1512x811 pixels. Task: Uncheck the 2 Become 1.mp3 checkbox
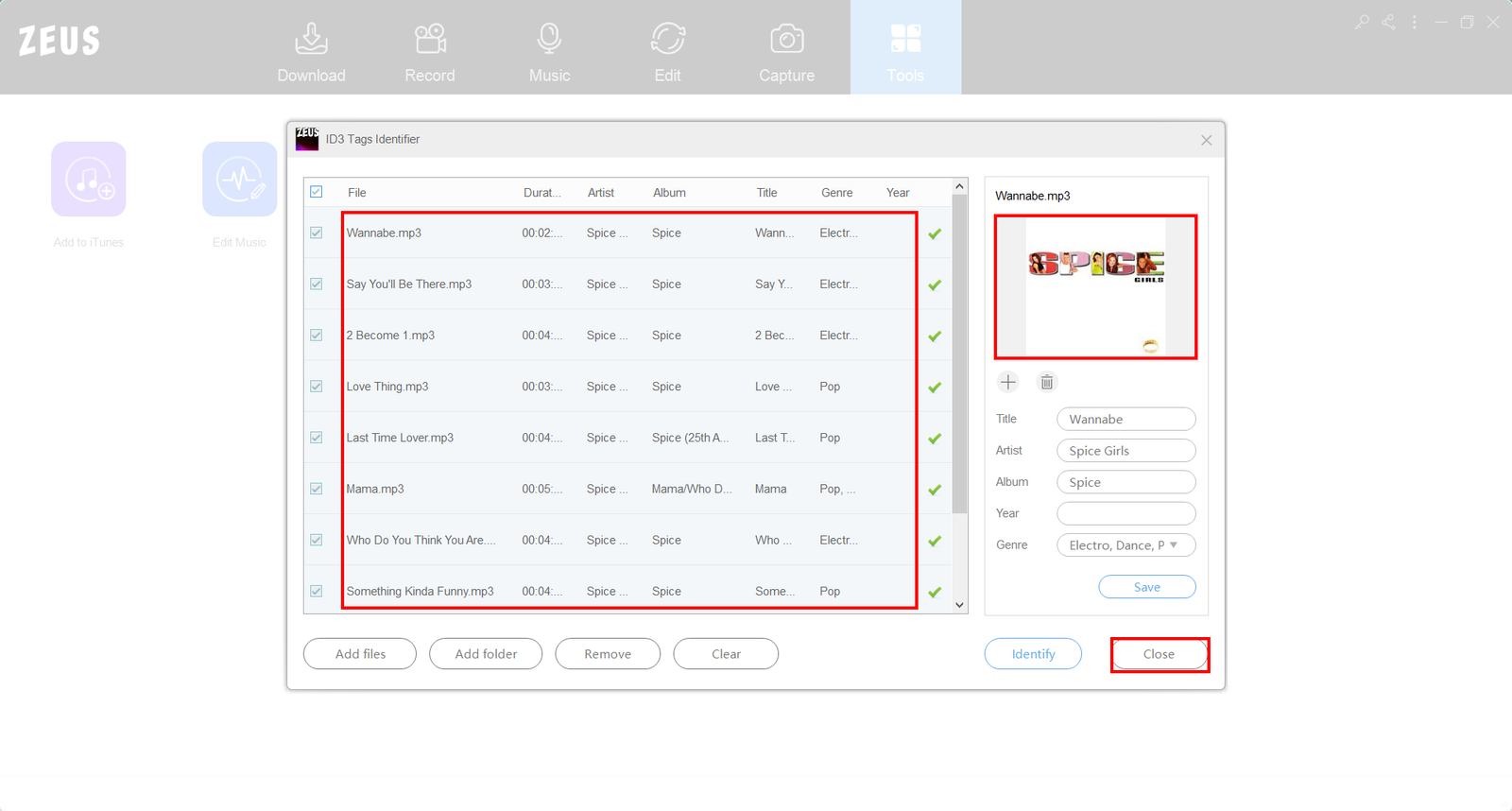pyautogui.click(x=317, y=335)
